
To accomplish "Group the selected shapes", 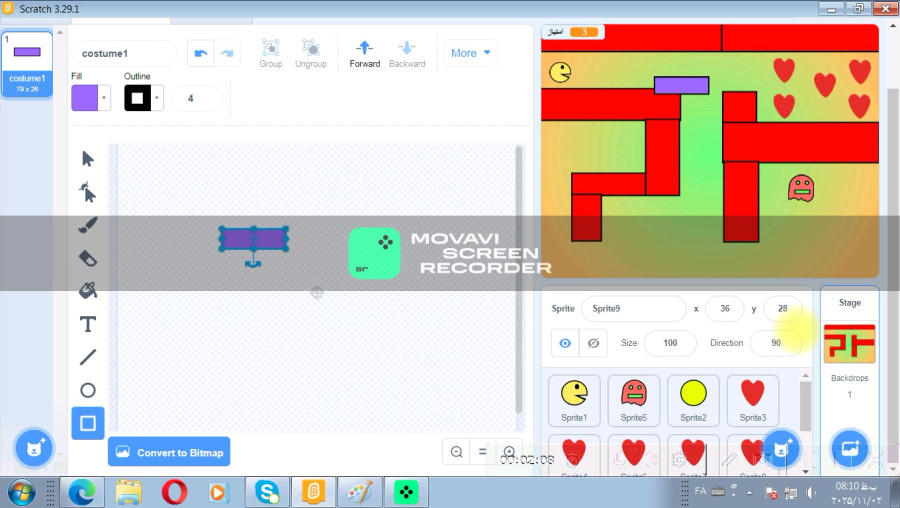I will pos(270,53).
